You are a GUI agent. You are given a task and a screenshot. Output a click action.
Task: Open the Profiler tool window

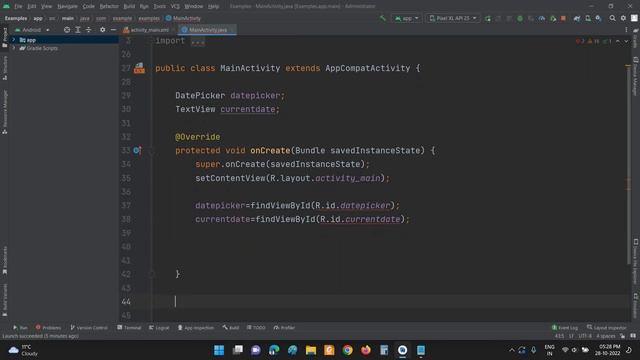click(284, 327)
